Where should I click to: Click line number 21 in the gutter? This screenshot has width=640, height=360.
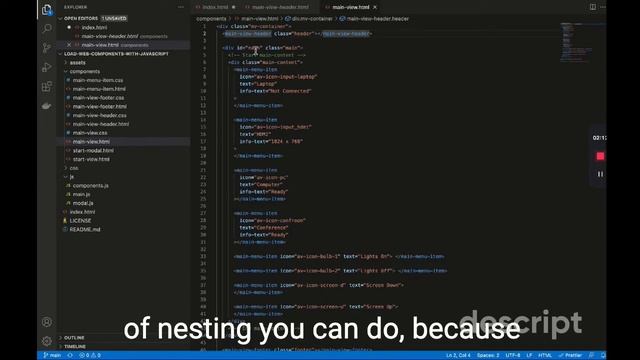[x=203, y=170]
